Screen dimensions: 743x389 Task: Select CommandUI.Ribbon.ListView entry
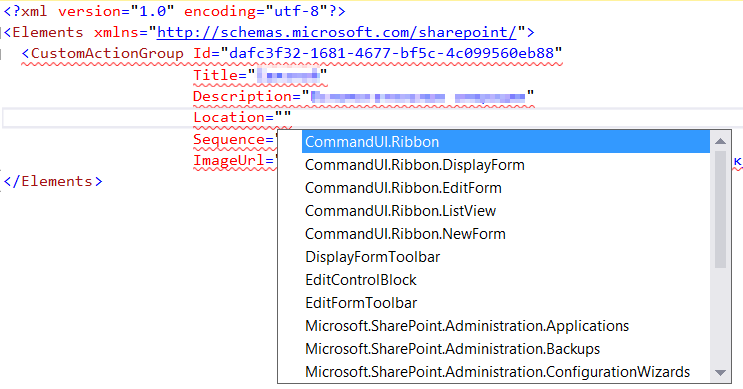coord(506,211)
